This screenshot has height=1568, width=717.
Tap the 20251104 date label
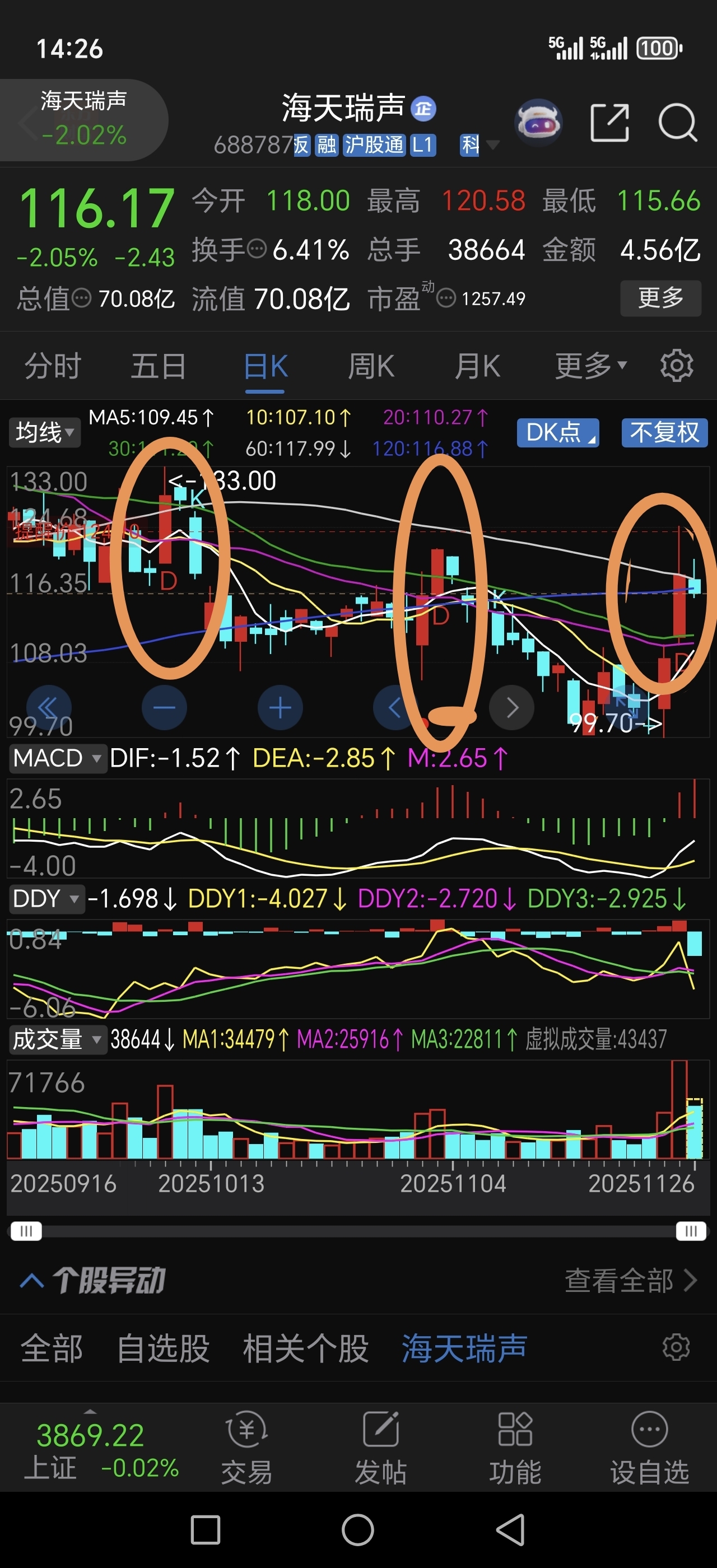point(453,1183)
